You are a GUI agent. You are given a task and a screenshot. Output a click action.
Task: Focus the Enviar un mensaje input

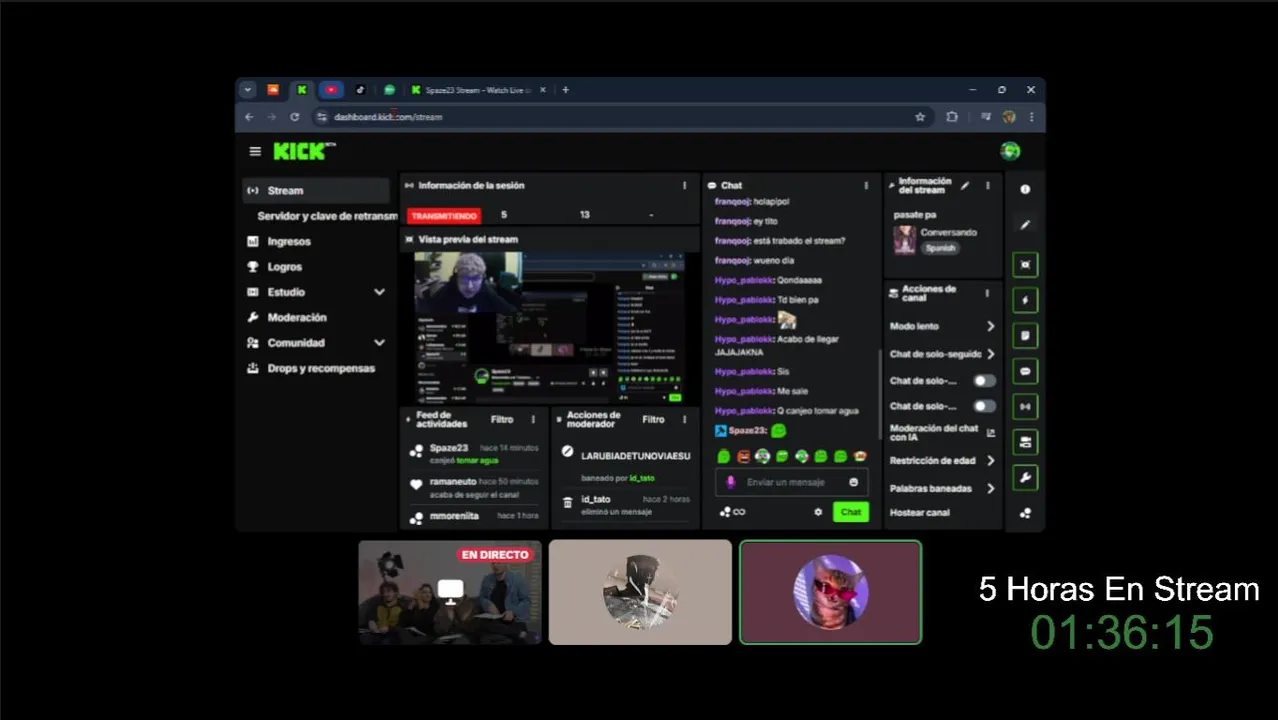pyautogui.click(x=791, y=482)
